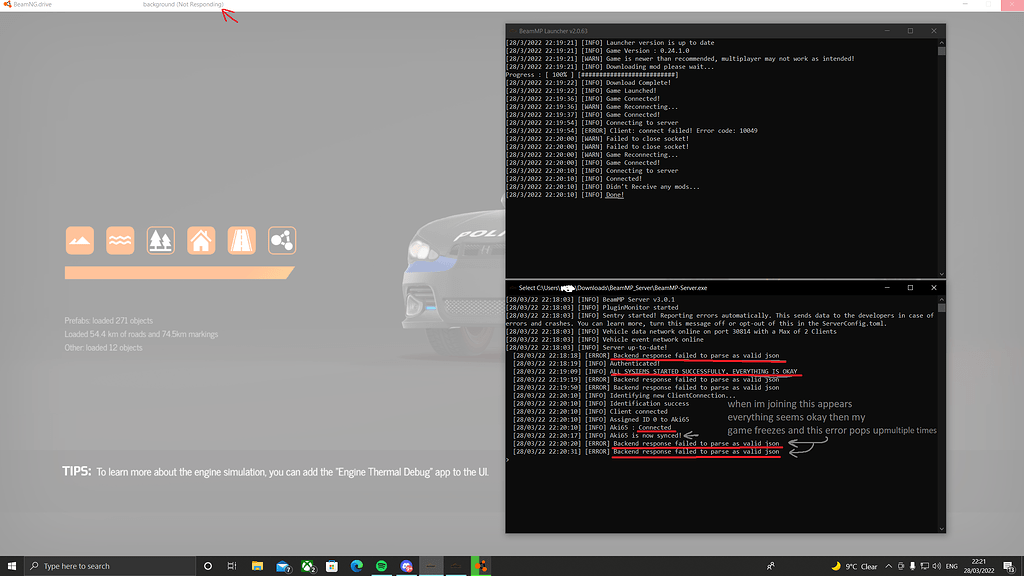Open the highlighted trees/forest icon

click(x=160, y=240)
